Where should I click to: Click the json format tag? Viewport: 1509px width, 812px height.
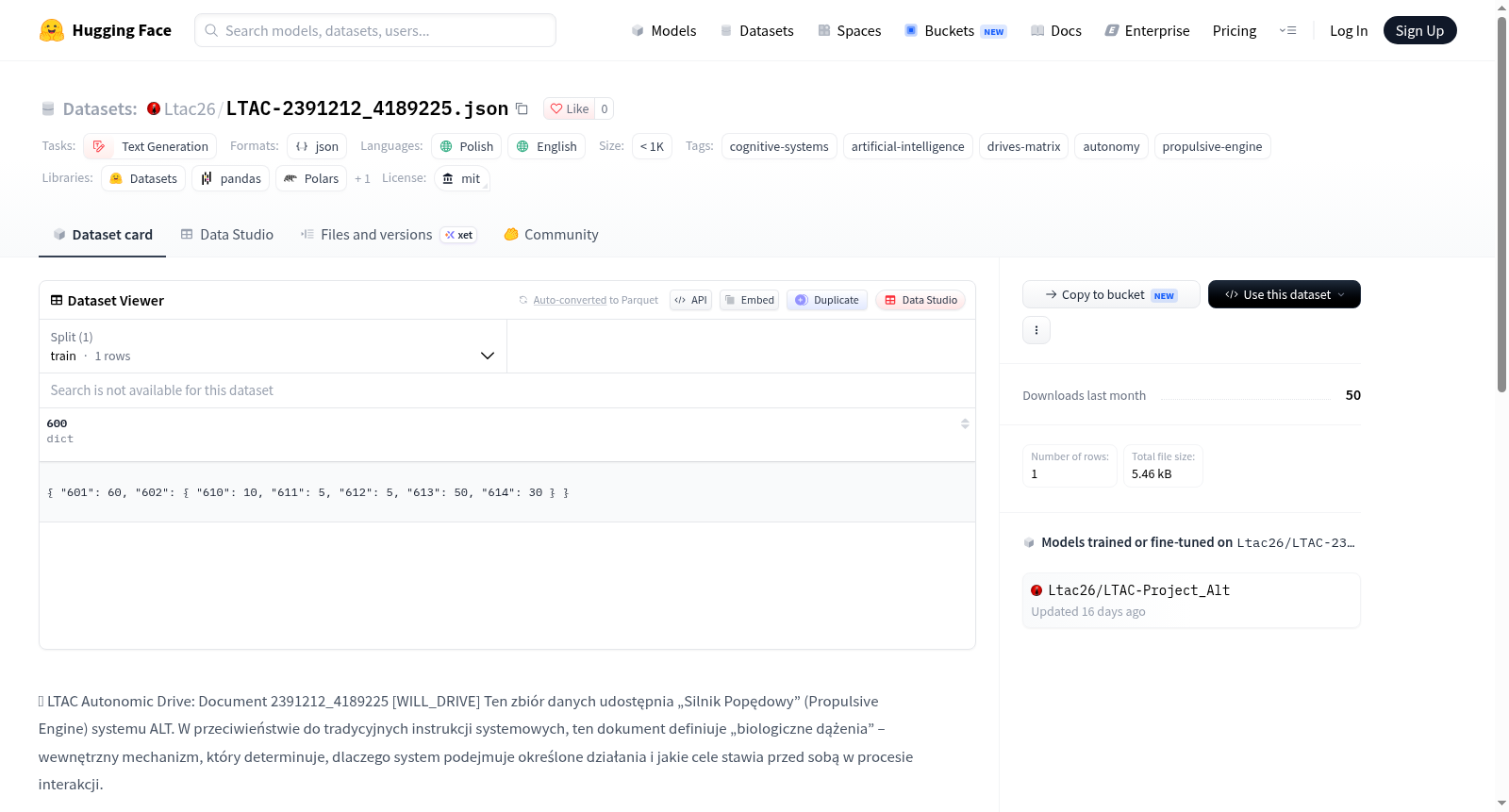[x=317, y=146]
